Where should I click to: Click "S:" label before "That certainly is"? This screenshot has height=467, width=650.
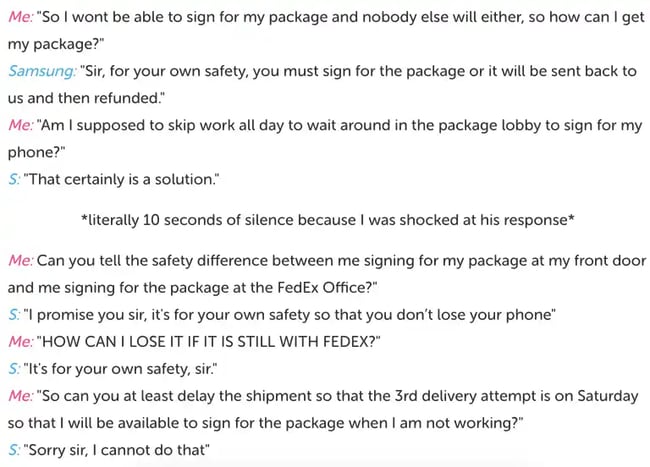(14, 179)
